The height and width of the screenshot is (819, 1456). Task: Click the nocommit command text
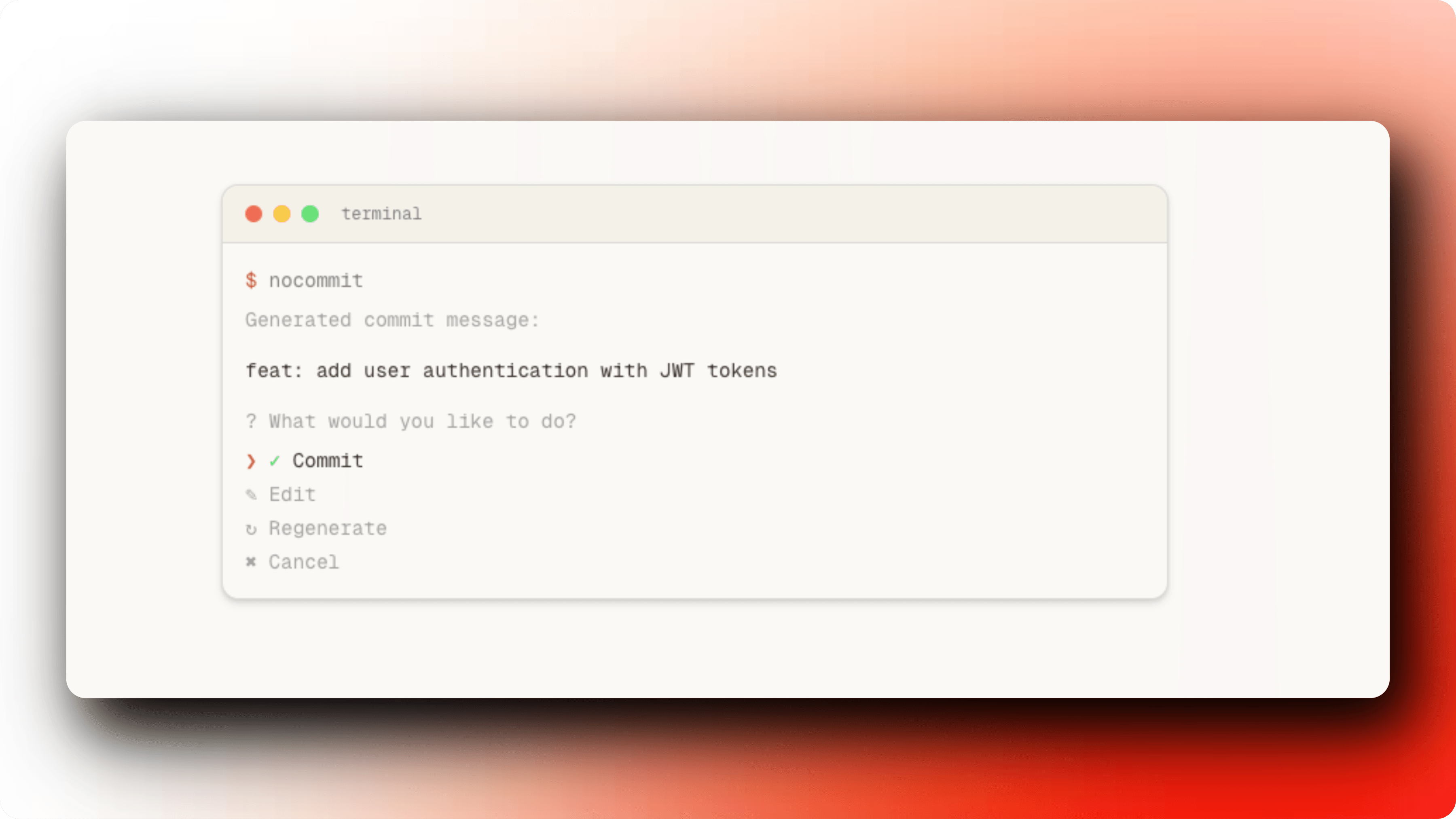pyautogui.click(x=316, y=280)
